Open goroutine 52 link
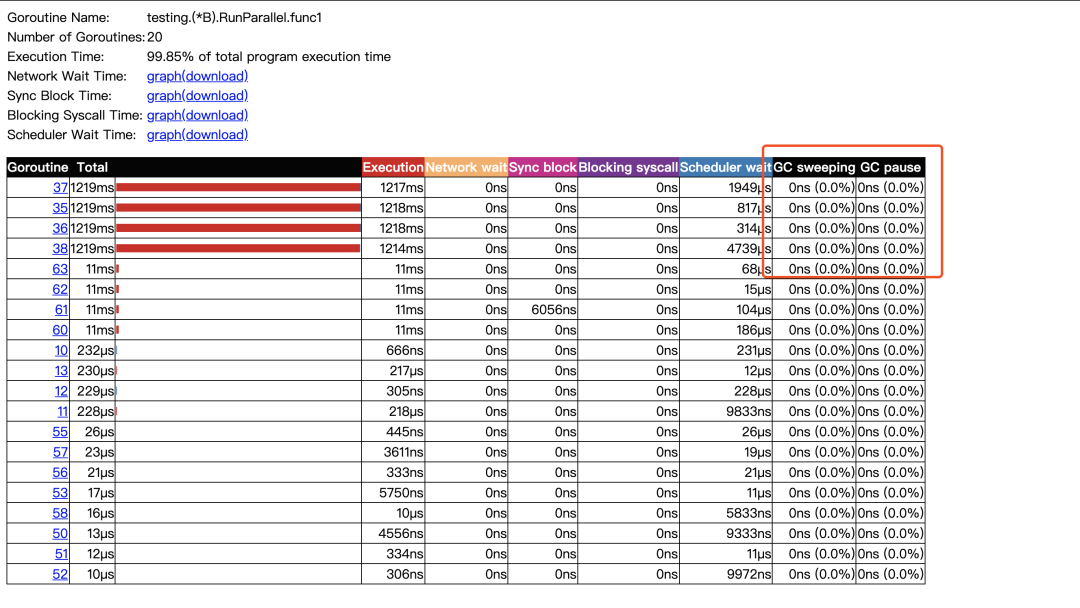 (61, 574)
